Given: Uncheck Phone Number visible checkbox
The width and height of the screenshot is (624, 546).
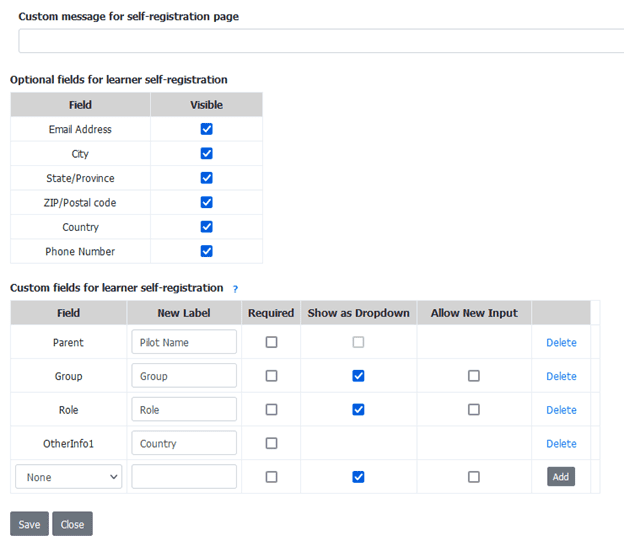Looking at the screenshot, I should pyautogui.click(x=206, y=252).
